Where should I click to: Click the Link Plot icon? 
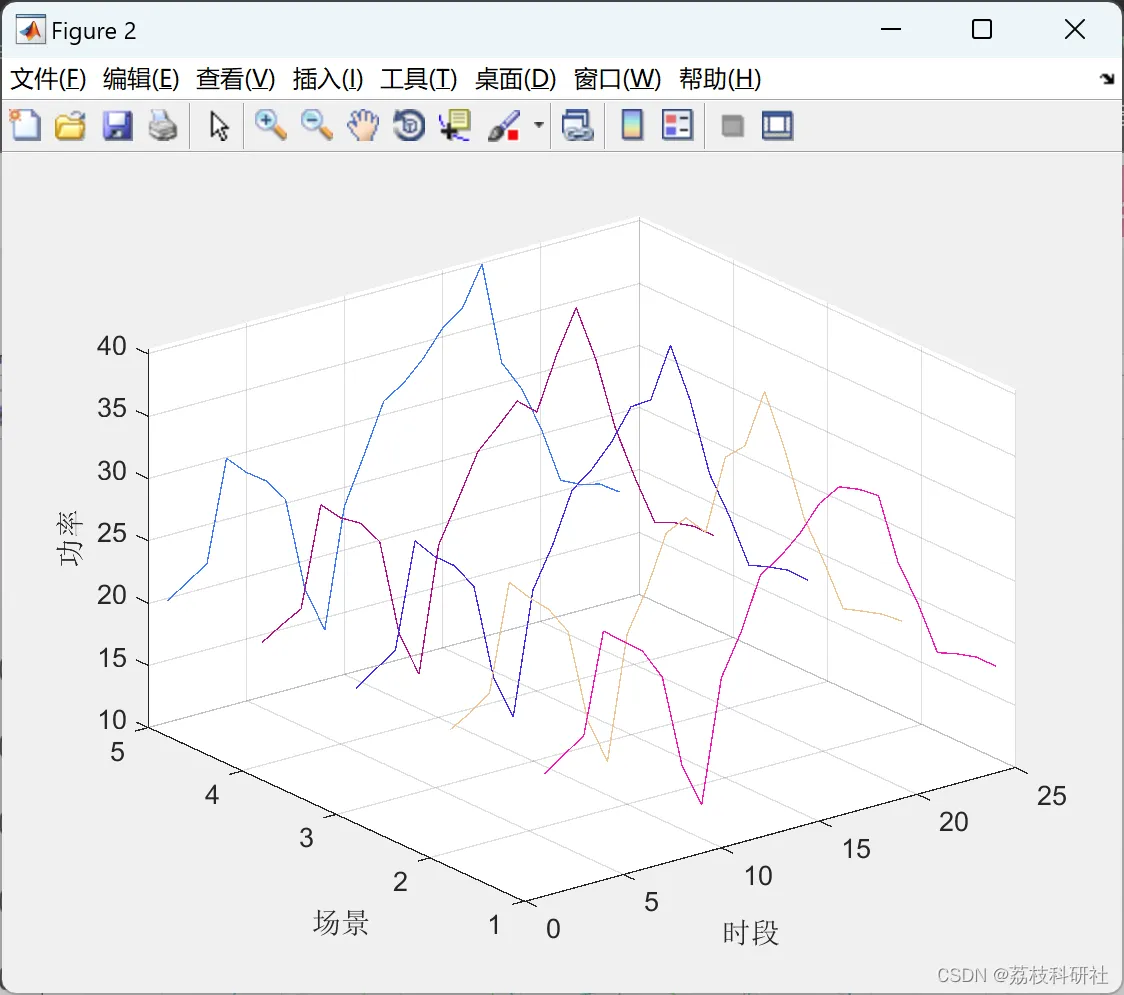tap(578, 125)
